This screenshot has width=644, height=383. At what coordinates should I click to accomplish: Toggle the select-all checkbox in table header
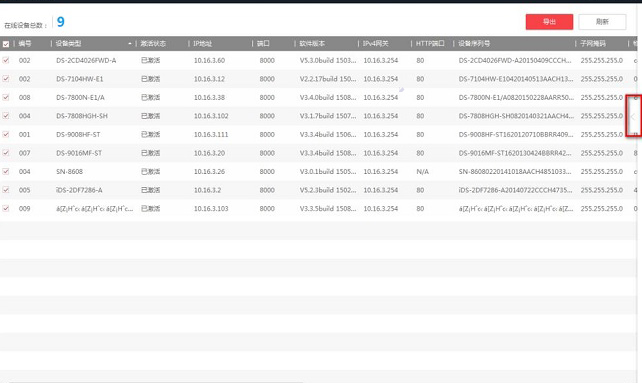coord(6,44)
